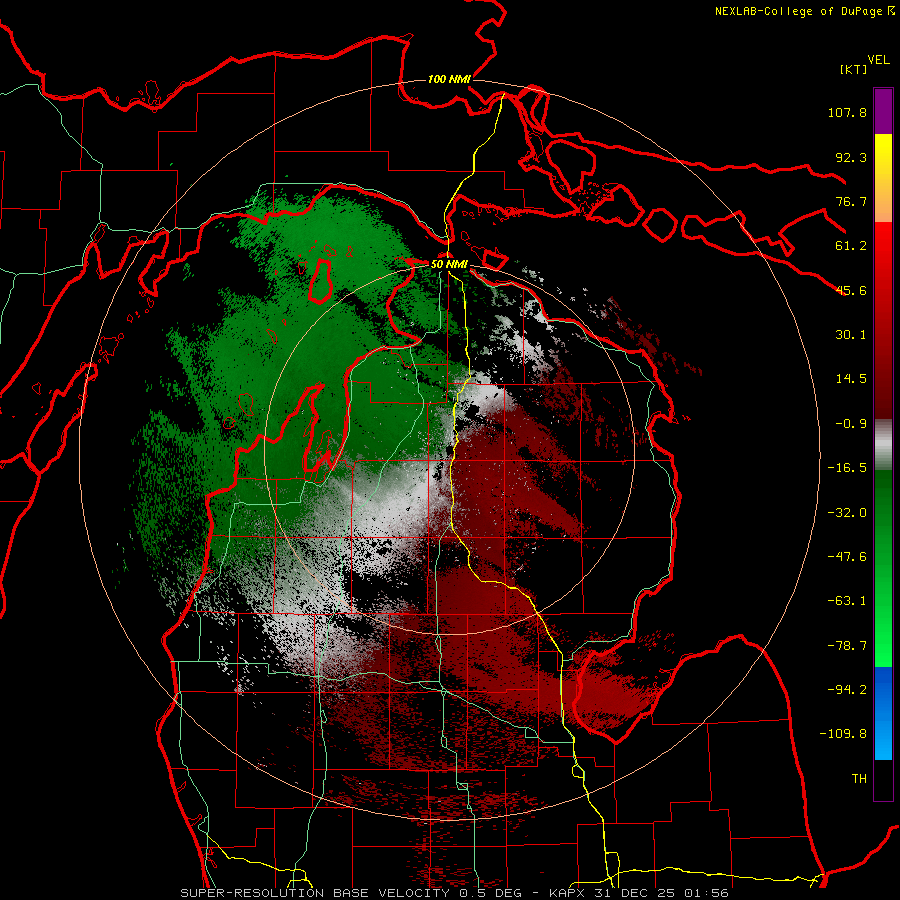The height and width of the screenshot is (900, 900).
Task: Click the purple segment of color bar
Action: click(x=883, y=111)
